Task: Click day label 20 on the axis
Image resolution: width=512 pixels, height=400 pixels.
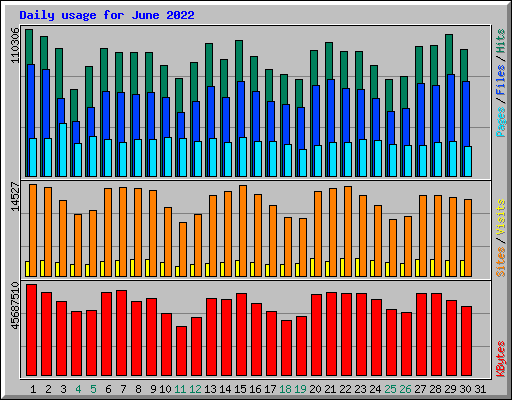Action: point(315,389)
